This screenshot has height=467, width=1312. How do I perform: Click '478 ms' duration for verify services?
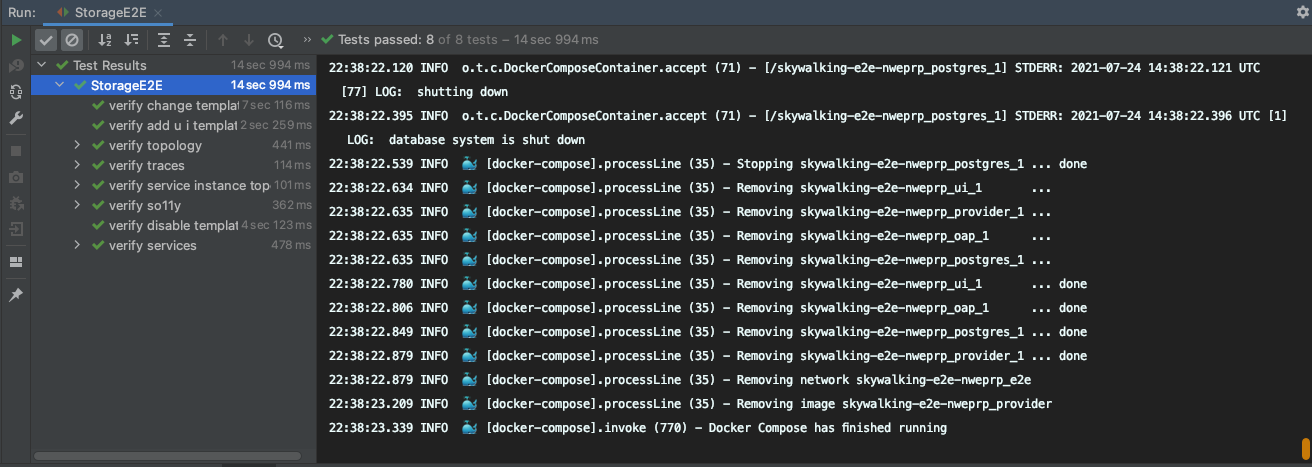click(x=291, y=245)
